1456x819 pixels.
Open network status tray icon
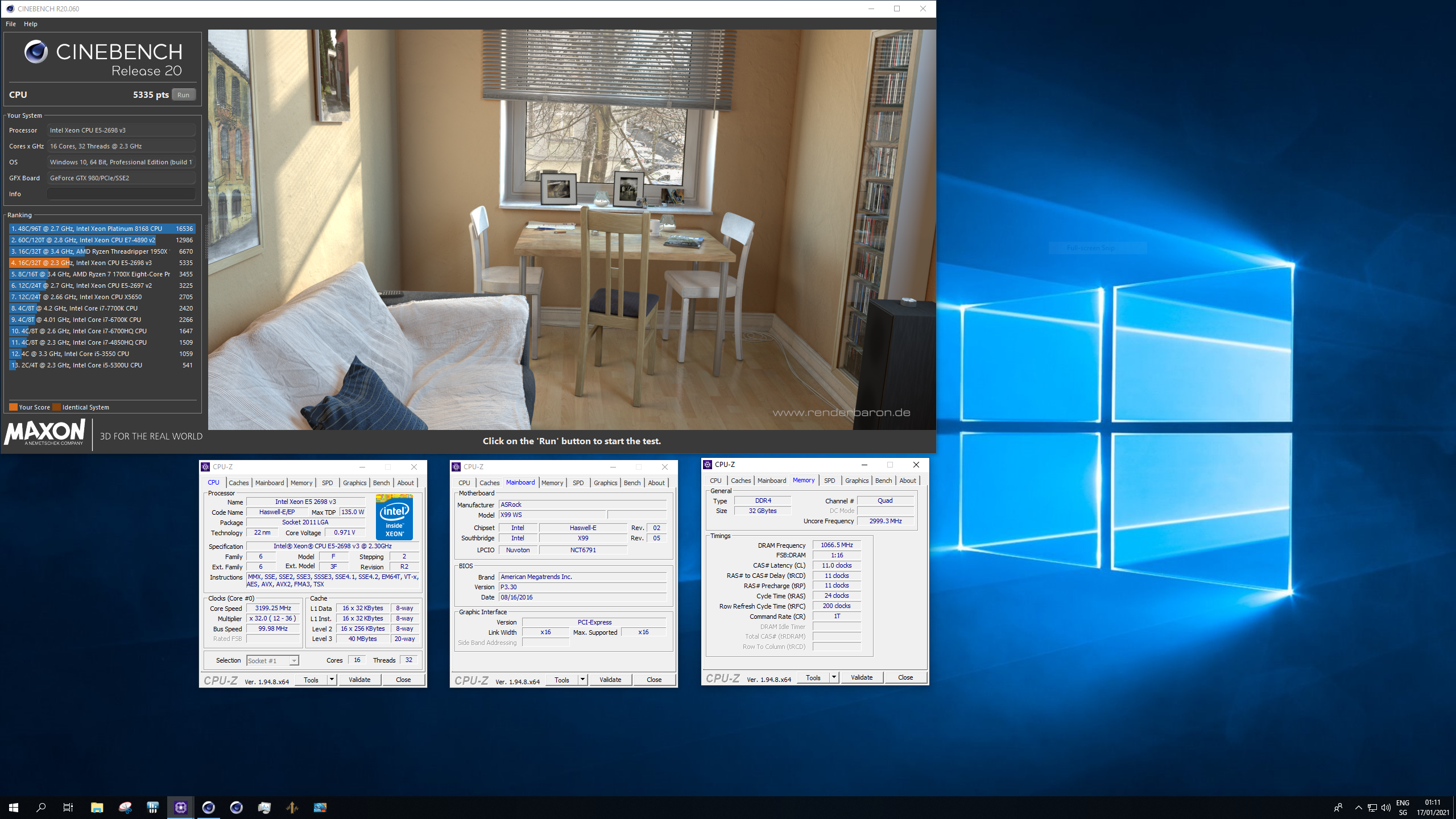pos(1372,808)
